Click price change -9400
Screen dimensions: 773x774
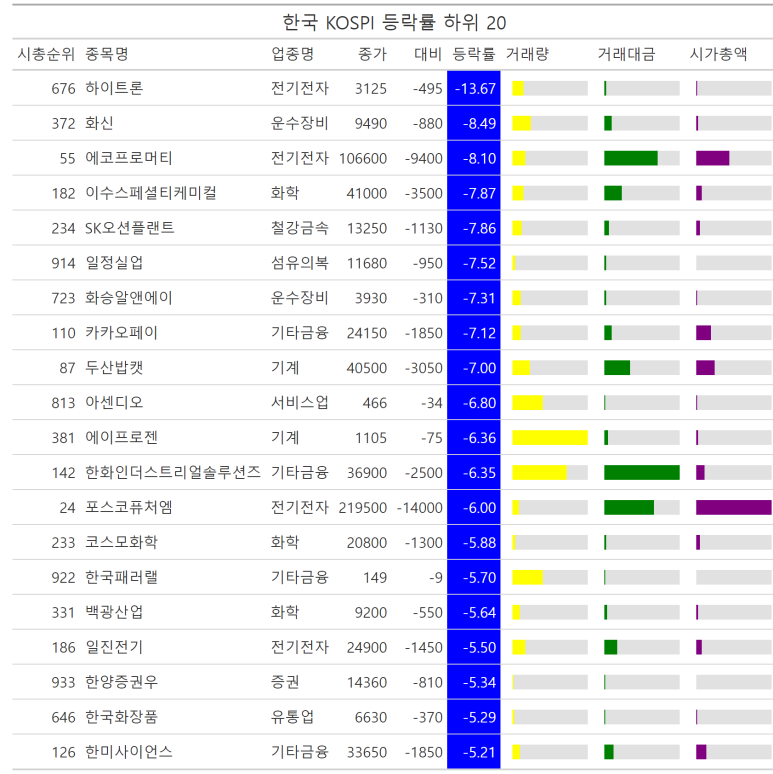424,158
